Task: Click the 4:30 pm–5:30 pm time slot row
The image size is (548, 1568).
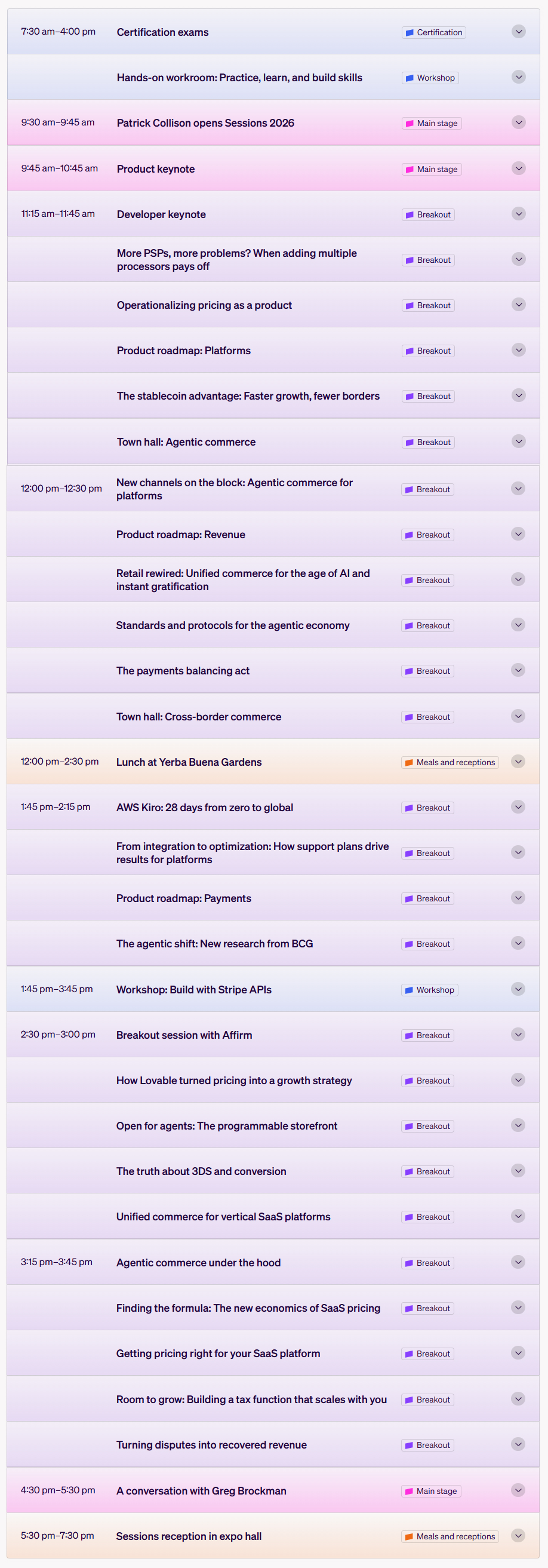Action: pos(273,1490)
